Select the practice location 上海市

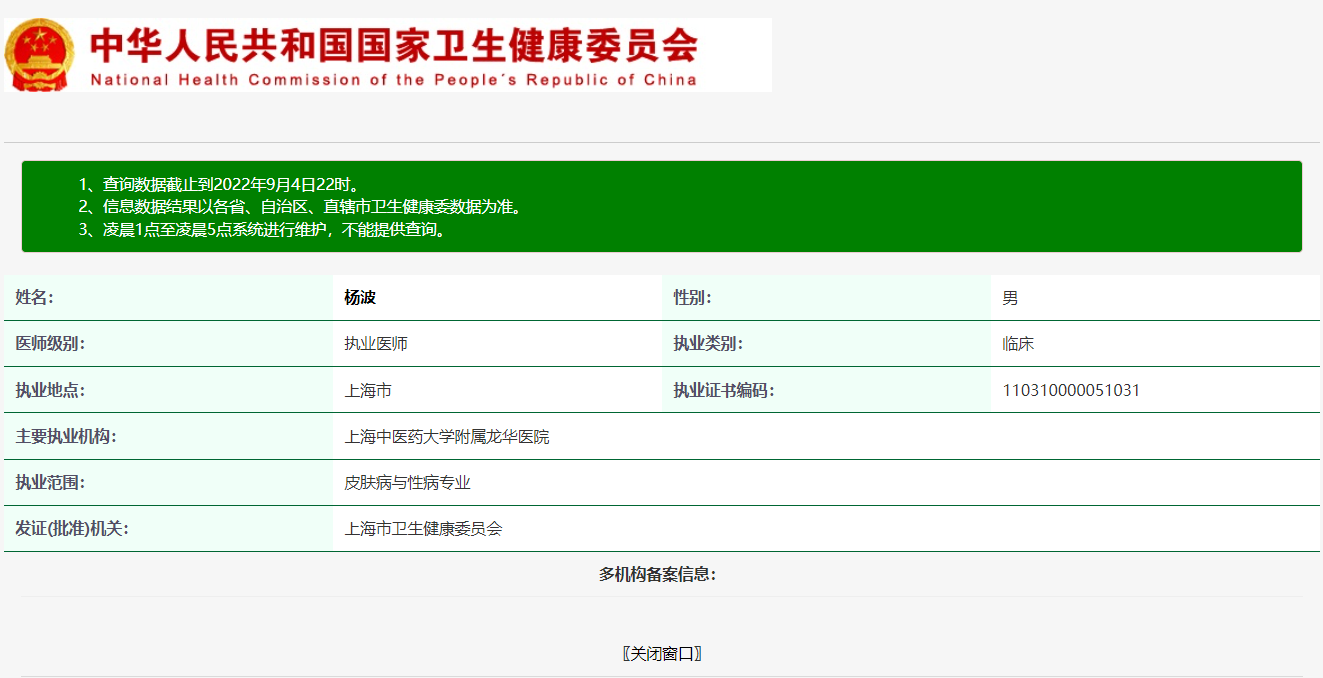(x=368, y=390)
